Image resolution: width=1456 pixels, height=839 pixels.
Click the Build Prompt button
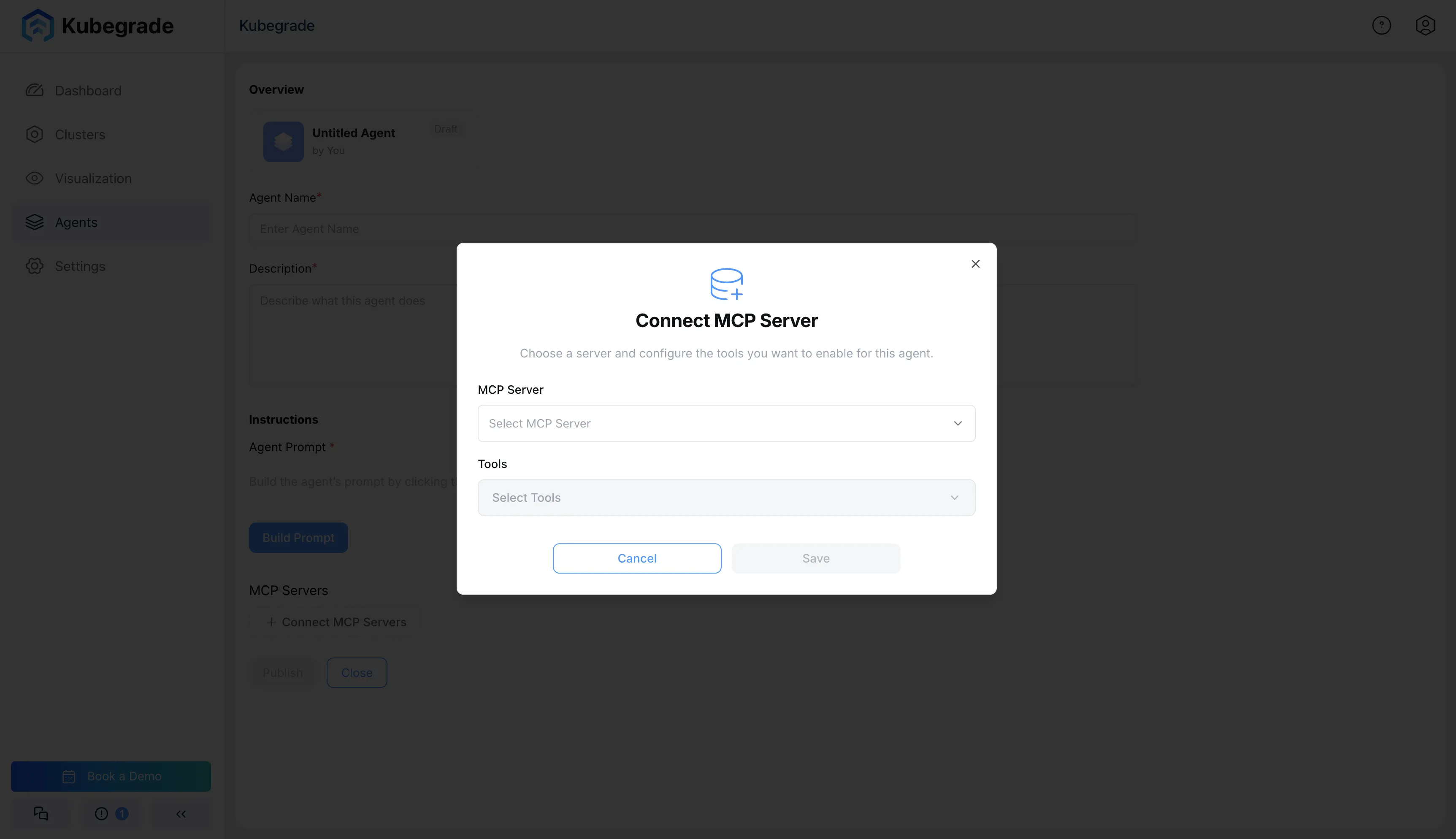298,537
